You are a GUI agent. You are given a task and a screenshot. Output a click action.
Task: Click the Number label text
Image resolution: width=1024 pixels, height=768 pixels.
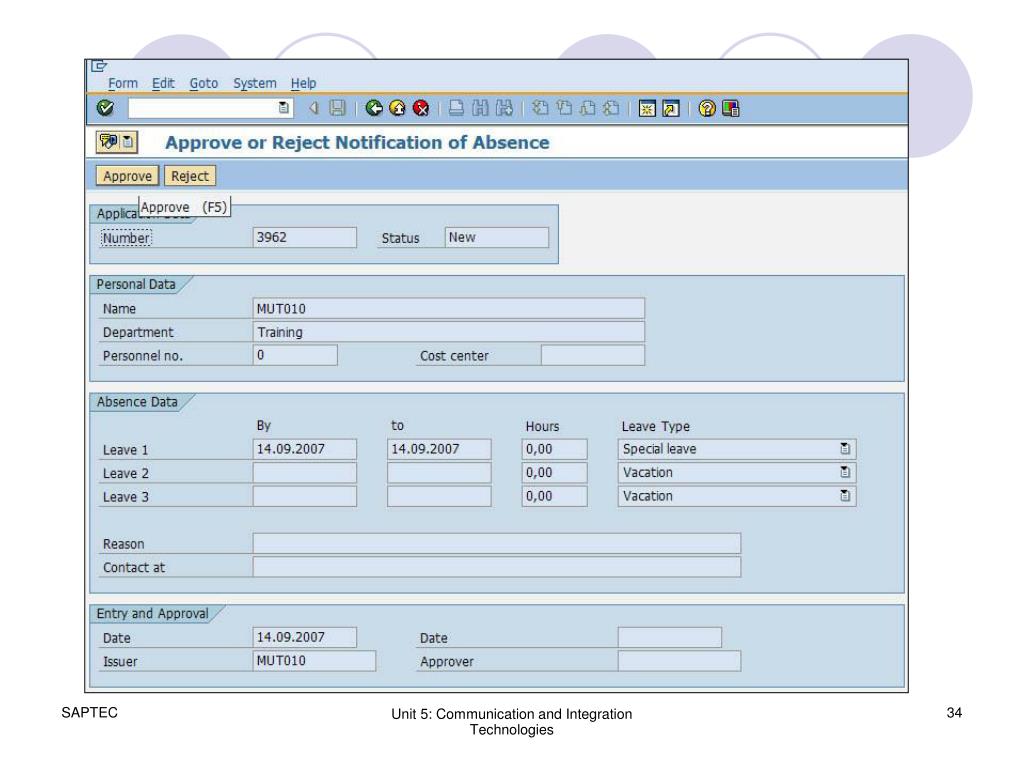point(127,238)
